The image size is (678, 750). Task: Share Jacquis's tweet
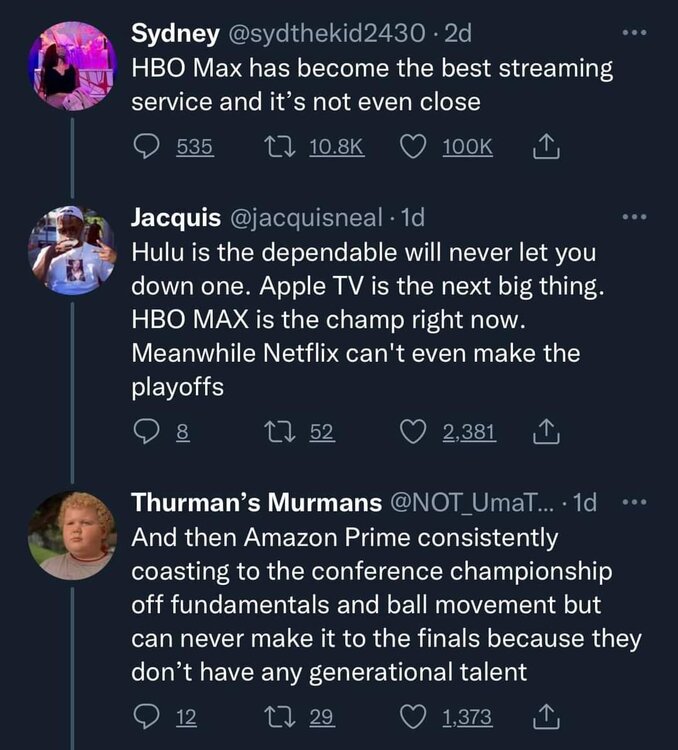(x=545, y=431)
